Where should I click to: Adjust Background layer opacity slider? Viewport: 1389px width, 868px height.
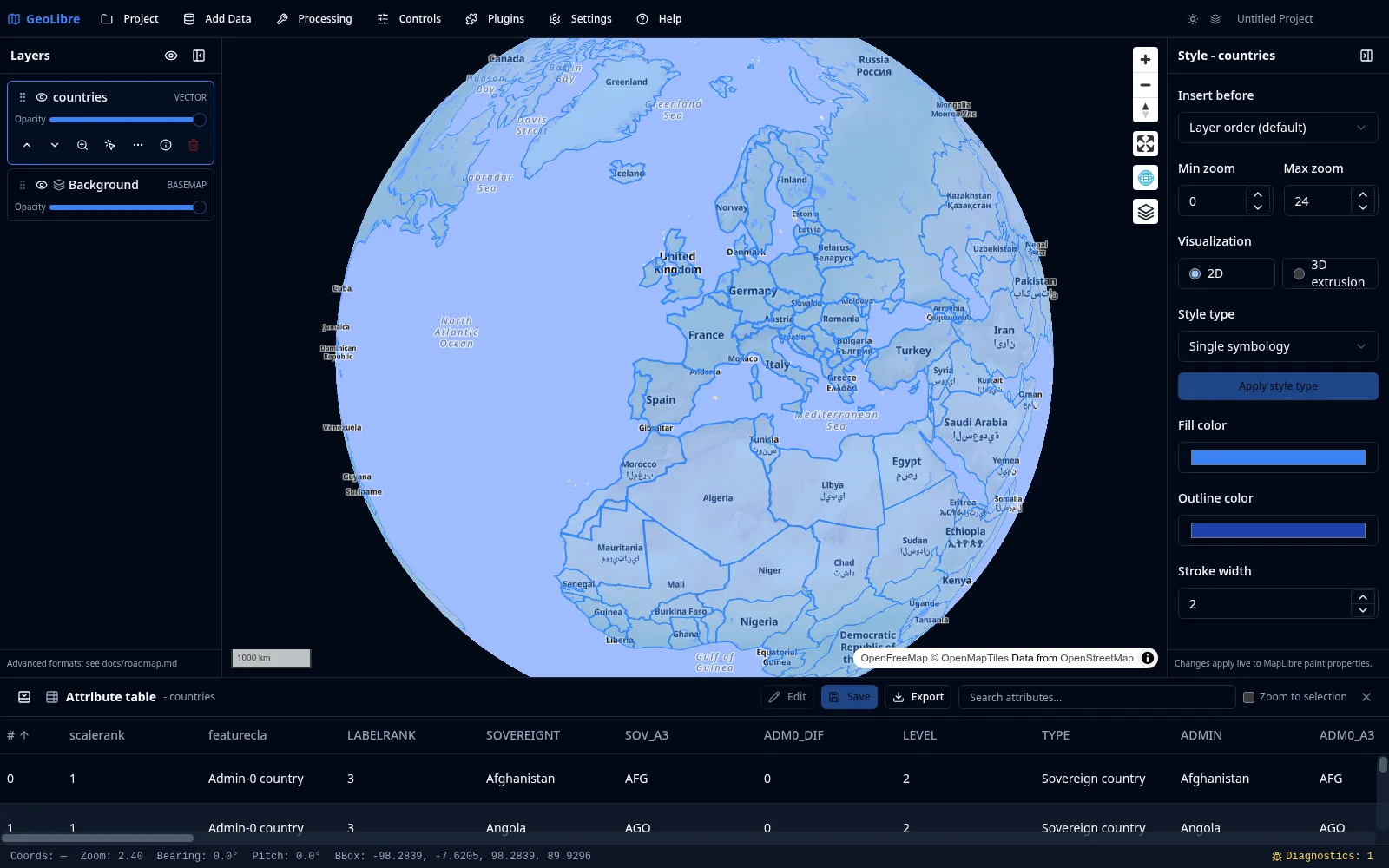(x=128, y=207)
